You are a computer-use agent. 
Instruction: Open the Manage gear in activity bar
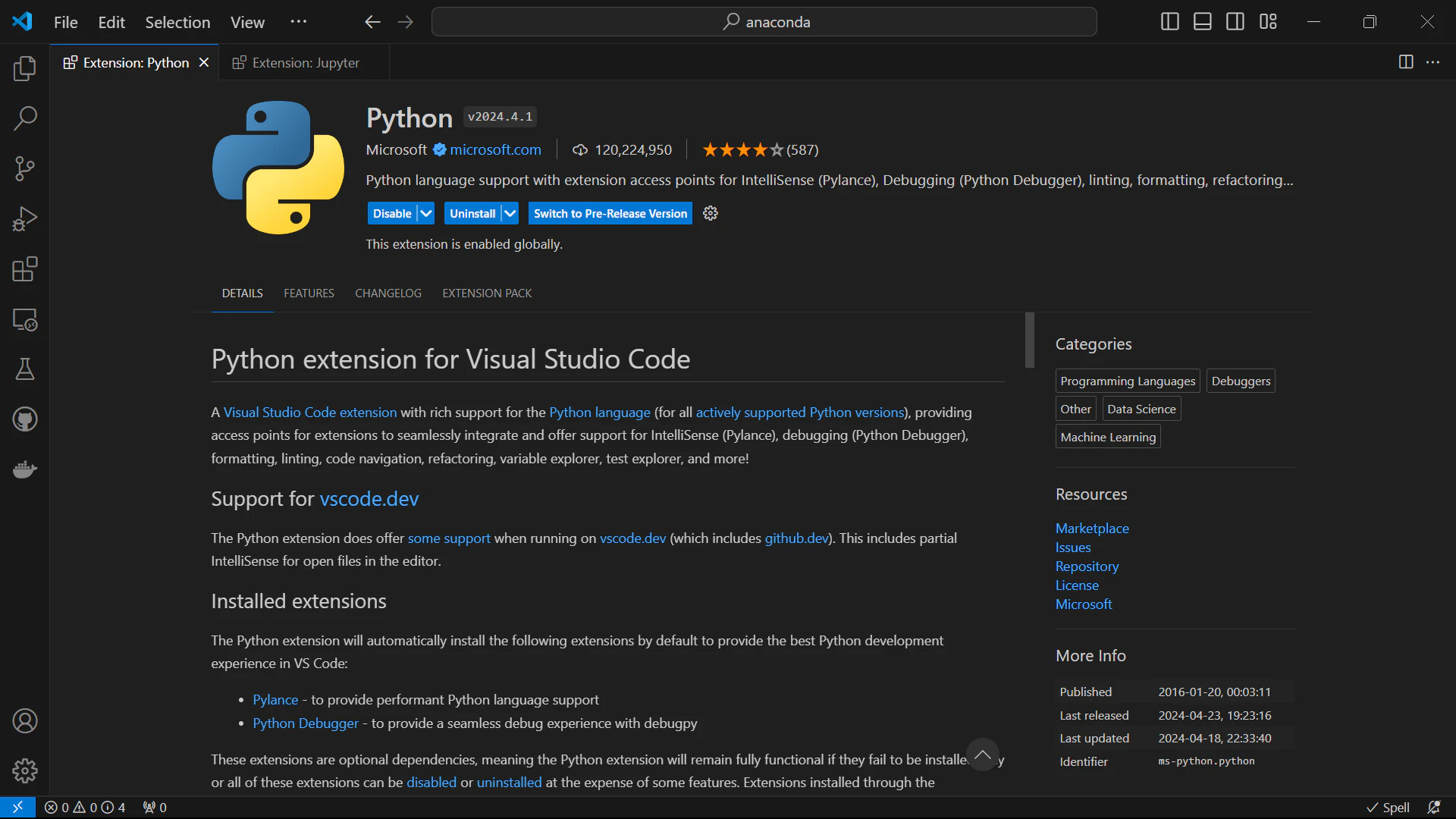(x=25, y=770)
